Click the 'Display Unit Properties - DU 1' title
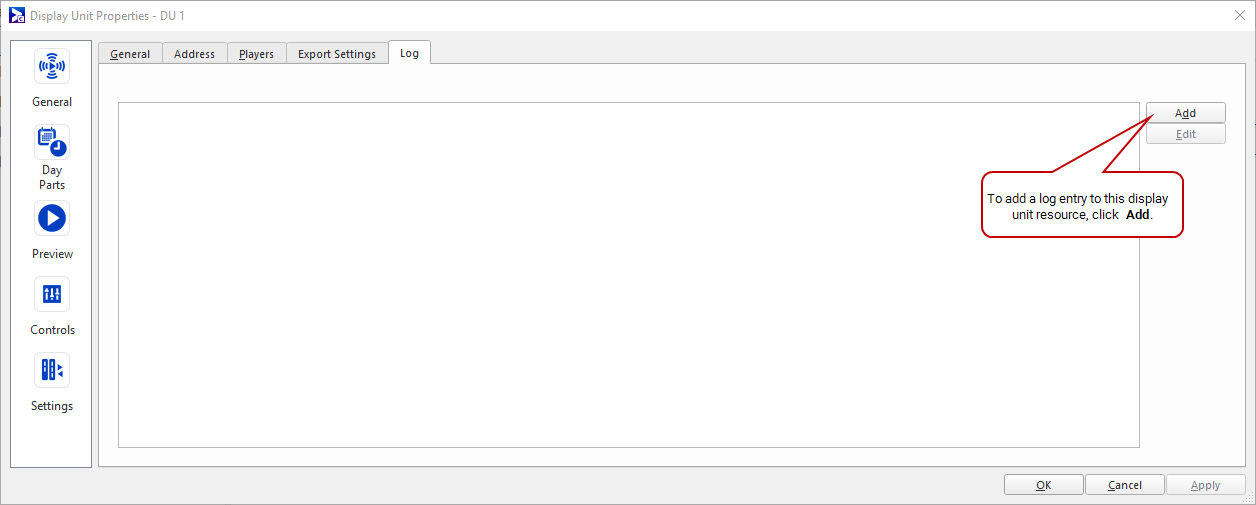 pos(107,16)
